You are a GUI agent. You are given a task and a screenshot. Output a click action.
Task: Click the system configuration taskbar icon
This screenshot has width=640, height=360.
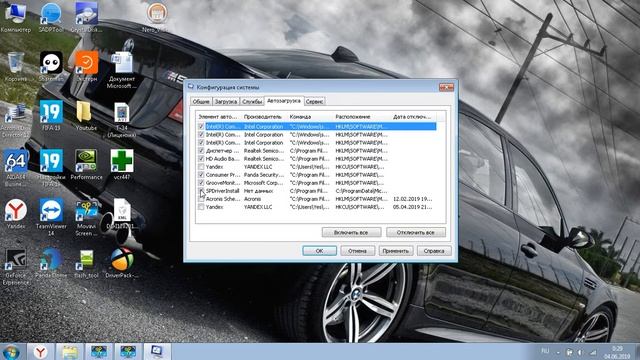pos(157,352)
